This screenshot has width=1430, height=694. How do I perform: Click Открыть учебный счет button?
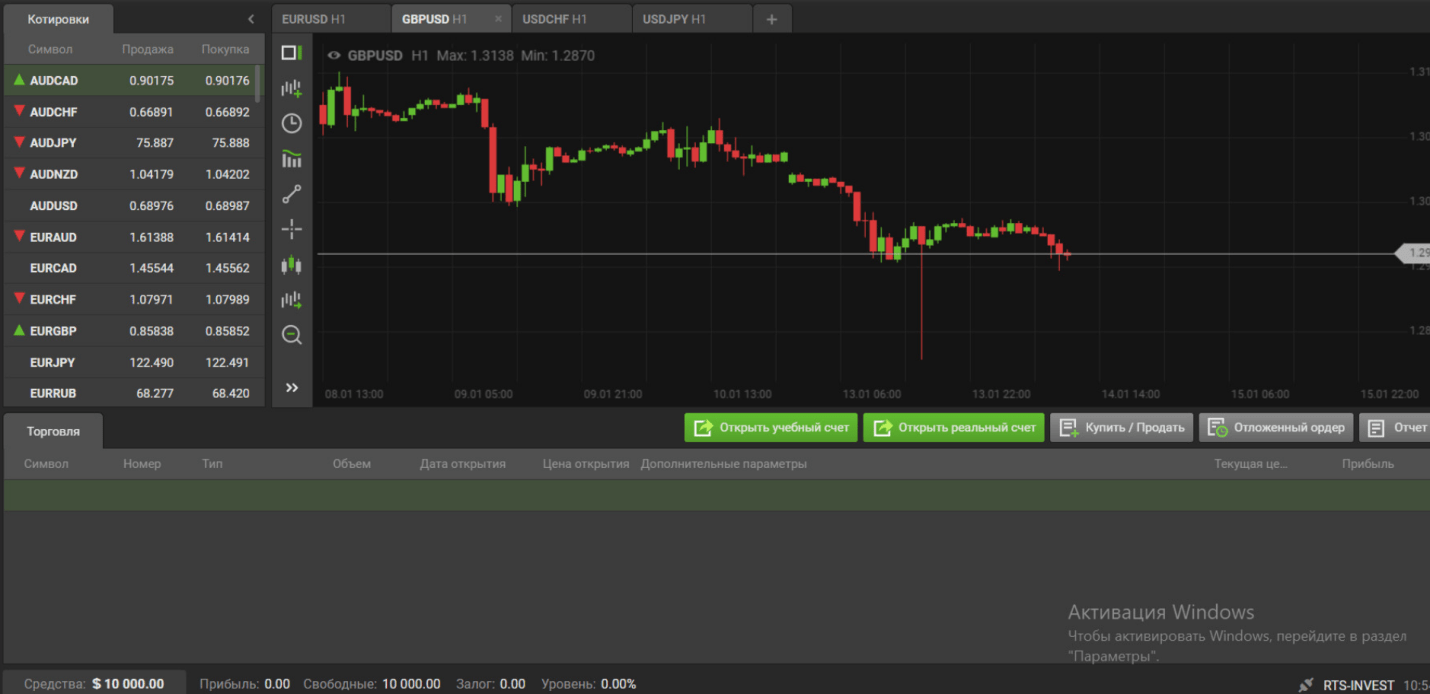pyautogui.click(x=771, y=427)
